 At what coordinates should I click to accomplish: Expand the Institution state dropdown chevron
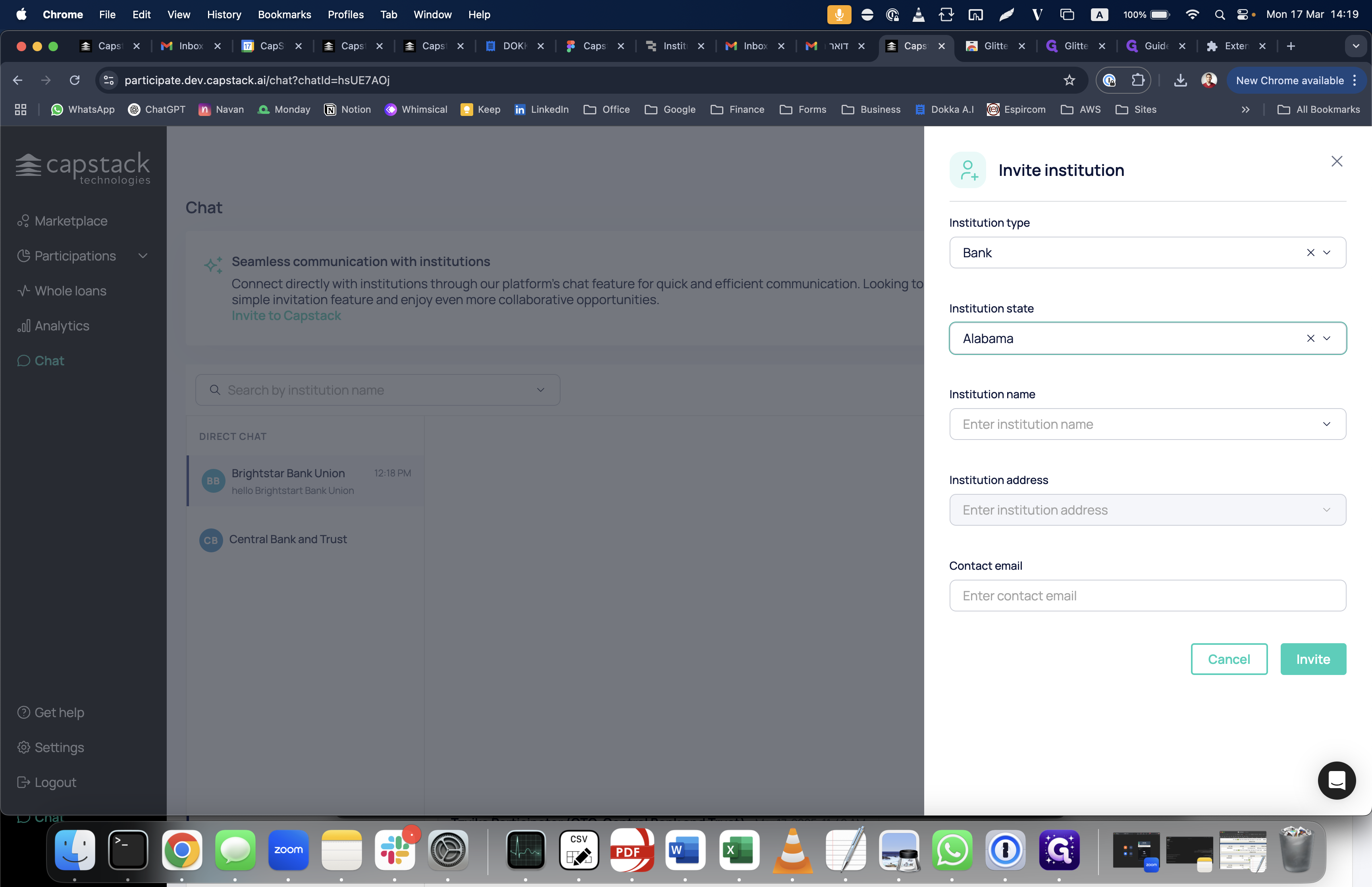pos(1326,338)
